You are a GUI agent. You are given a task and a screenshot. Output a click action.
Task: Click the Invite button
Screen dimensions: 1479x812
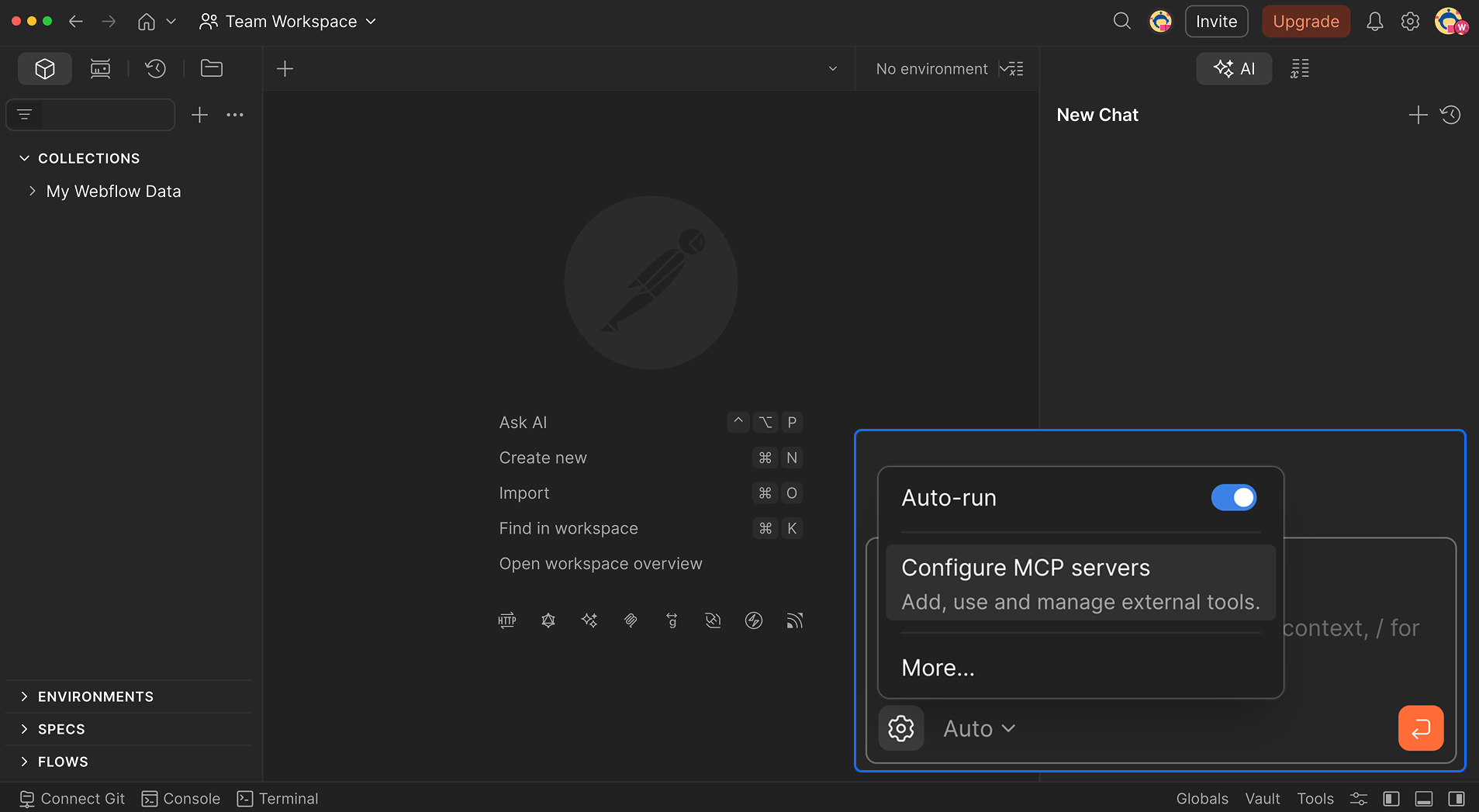coord(1216,21)
